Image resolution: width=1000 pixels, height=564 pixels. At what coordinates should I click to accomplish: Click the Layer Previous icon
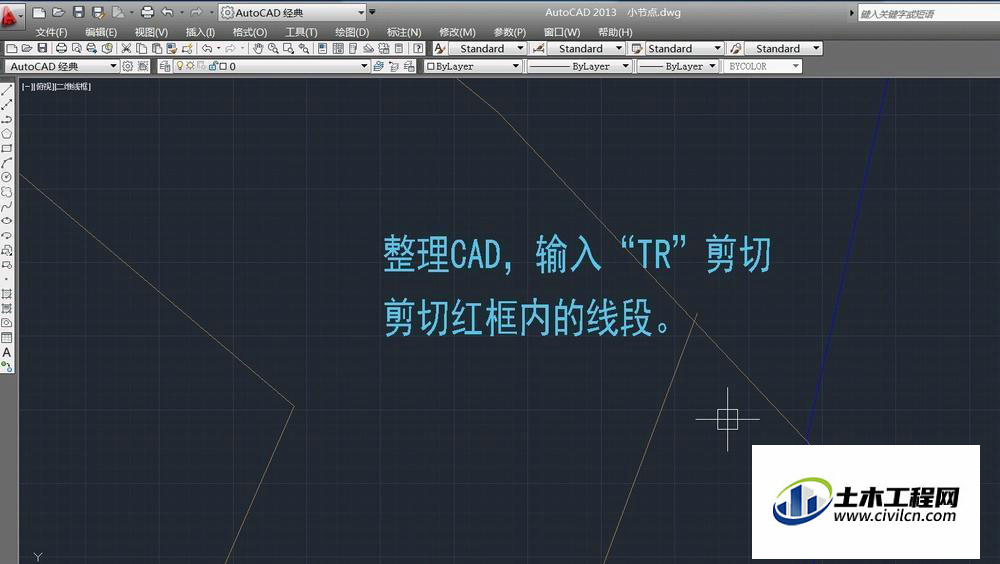click(393, 66)
